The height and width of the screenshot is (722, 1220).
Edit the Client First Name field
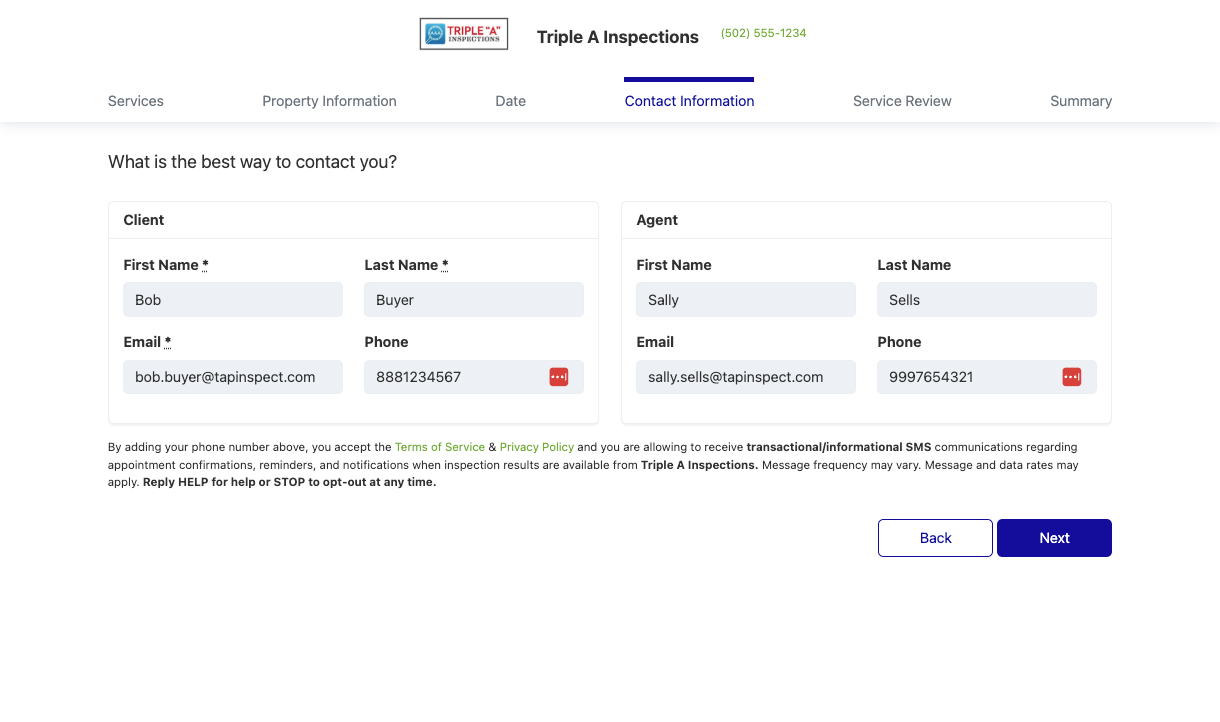pos(233,300)
